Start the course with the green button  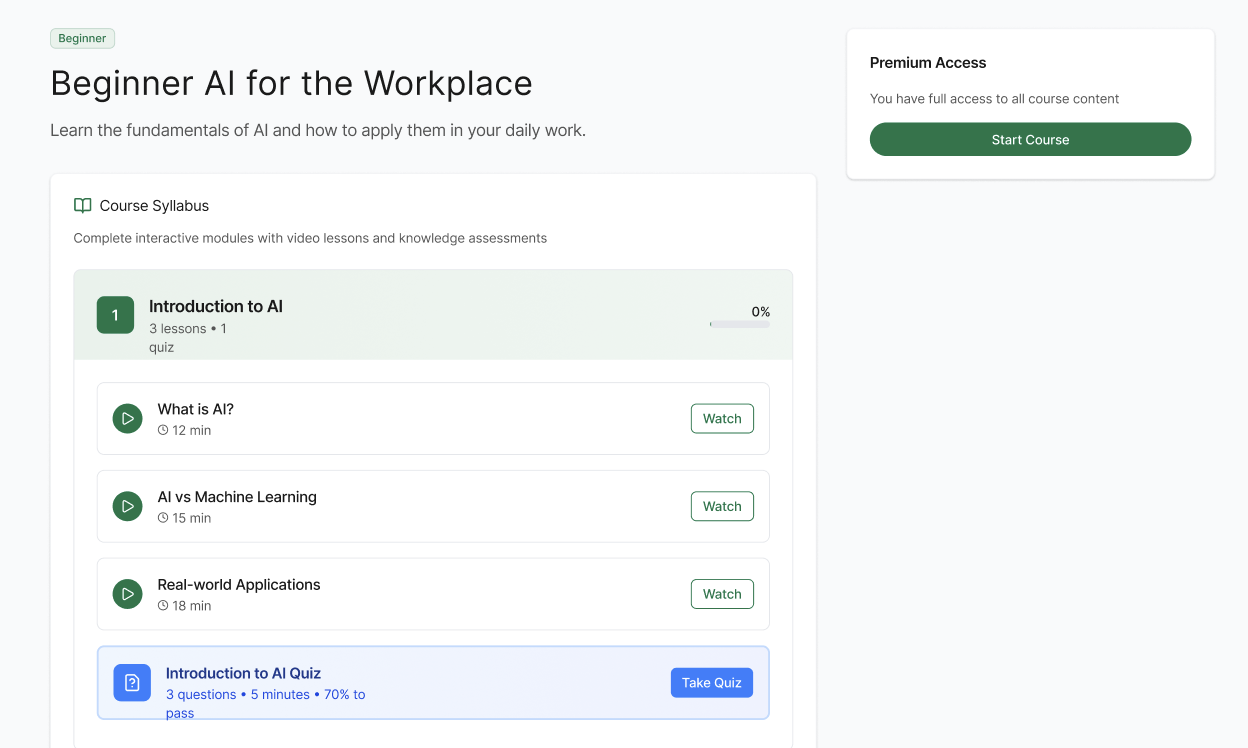click(1030, 140)
